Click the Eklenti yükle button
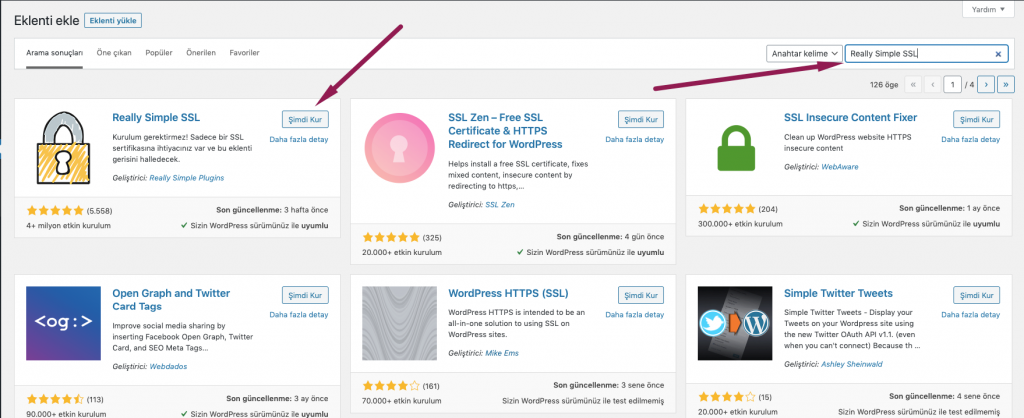The image size is (1024, 418). point(113,21)
